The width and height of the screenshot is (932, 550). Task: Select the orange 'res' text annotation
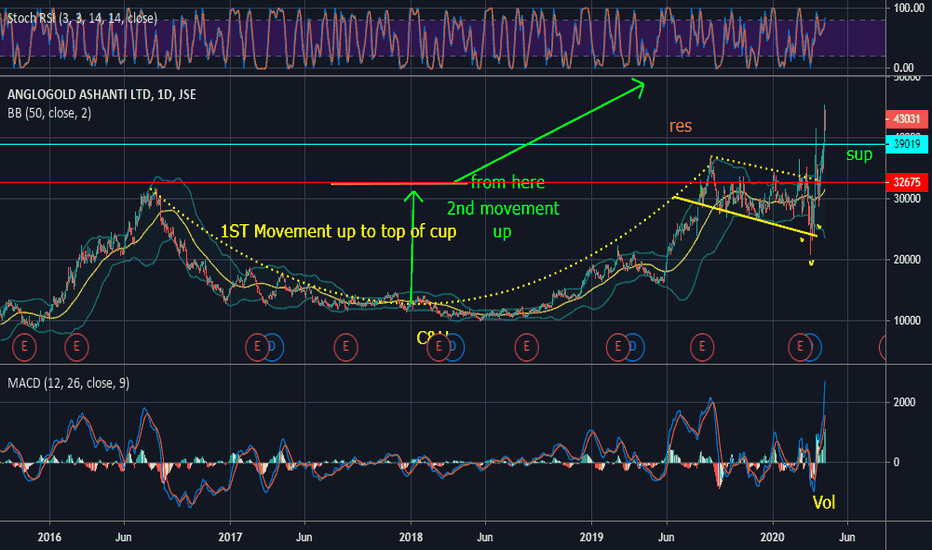(681, 126)
